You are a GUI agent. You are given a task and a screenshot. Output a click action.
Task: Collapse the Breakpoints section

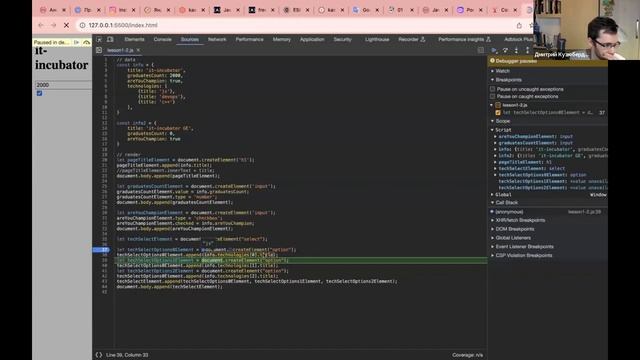coord(508,80)
